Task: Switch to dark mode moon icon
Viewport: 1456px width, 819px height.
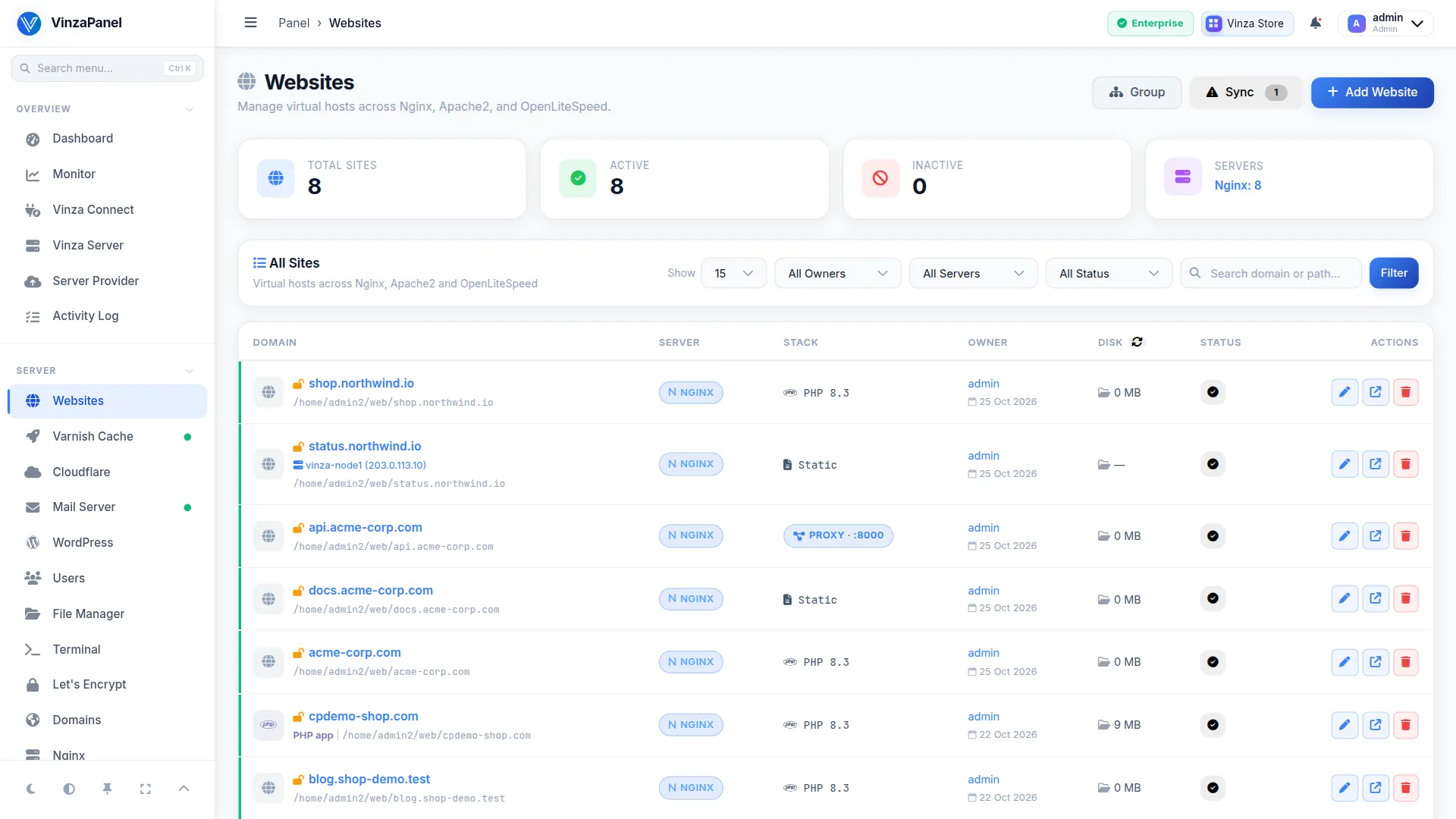Action: pyautogui.click(x=31, y=789)
